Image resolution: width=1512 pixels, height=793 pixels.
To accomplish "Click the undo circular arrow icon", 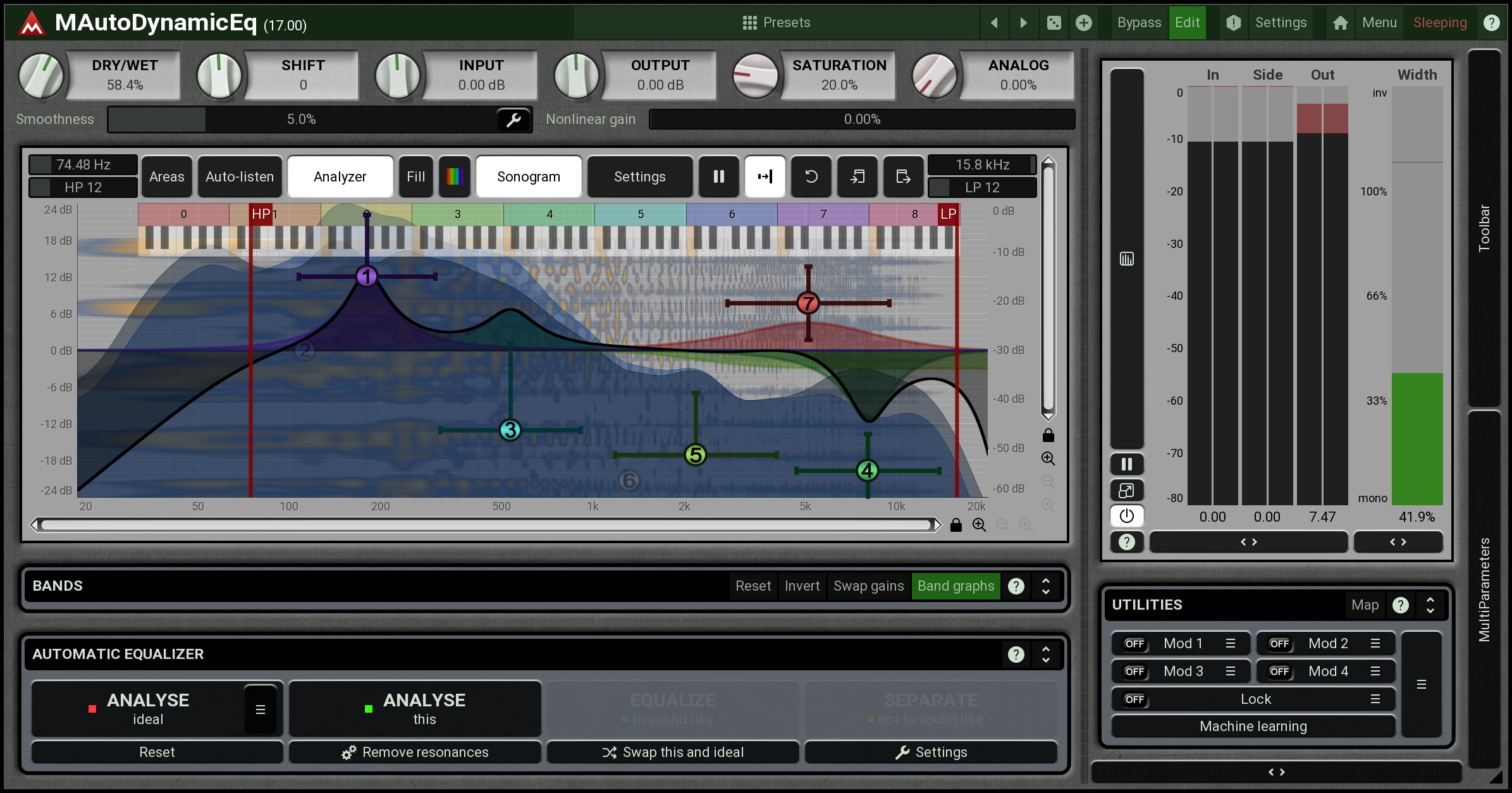I will [811, 177].
